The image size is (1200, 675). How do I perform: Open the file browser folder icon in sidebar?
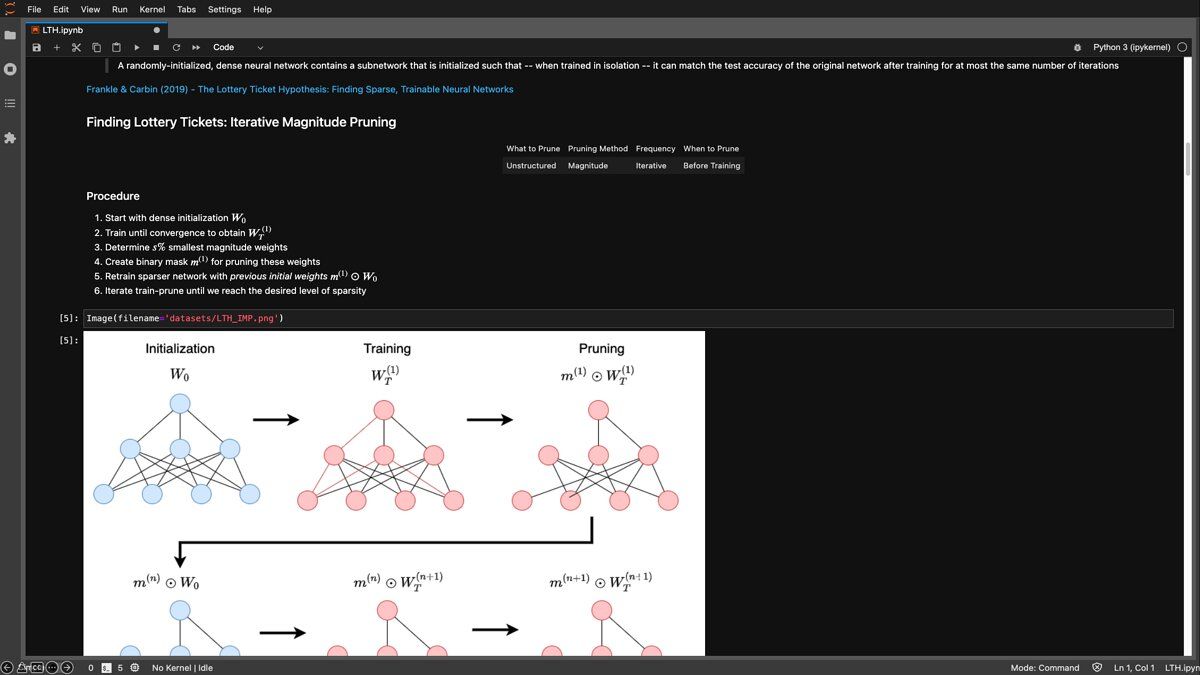pyautogui.click(x=10, y=35)
